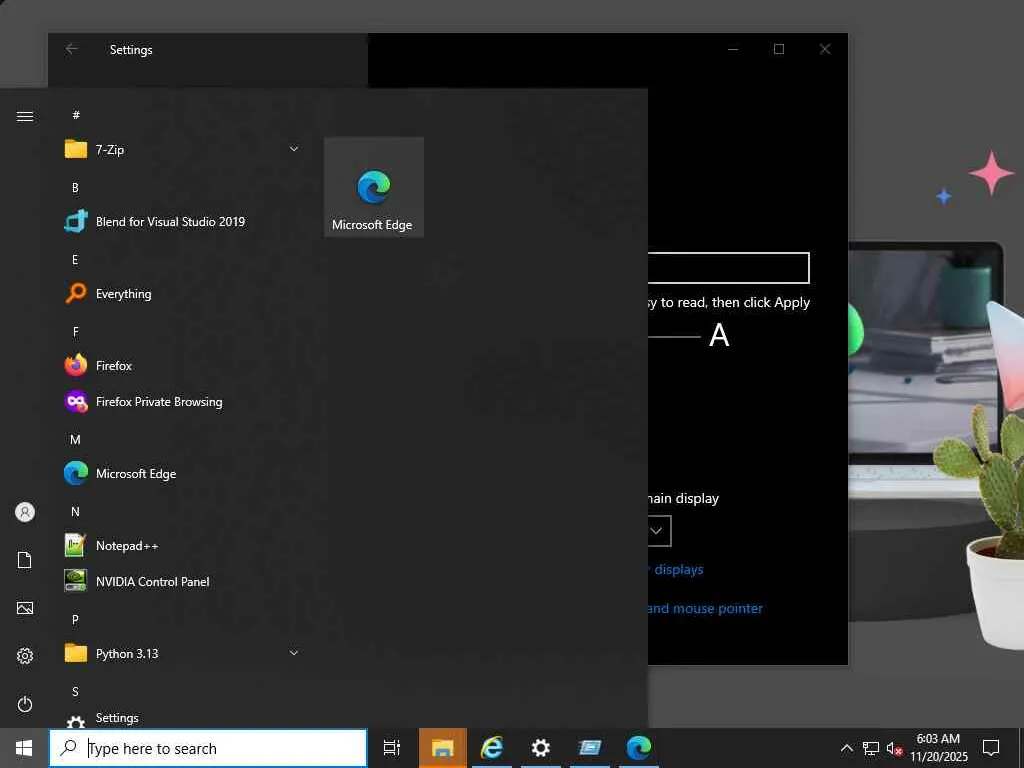The width and height of the screenshot is (1024, 768).
Task: Open Pictures from Start menu sidebar
Action: click(x=25, y=608)
